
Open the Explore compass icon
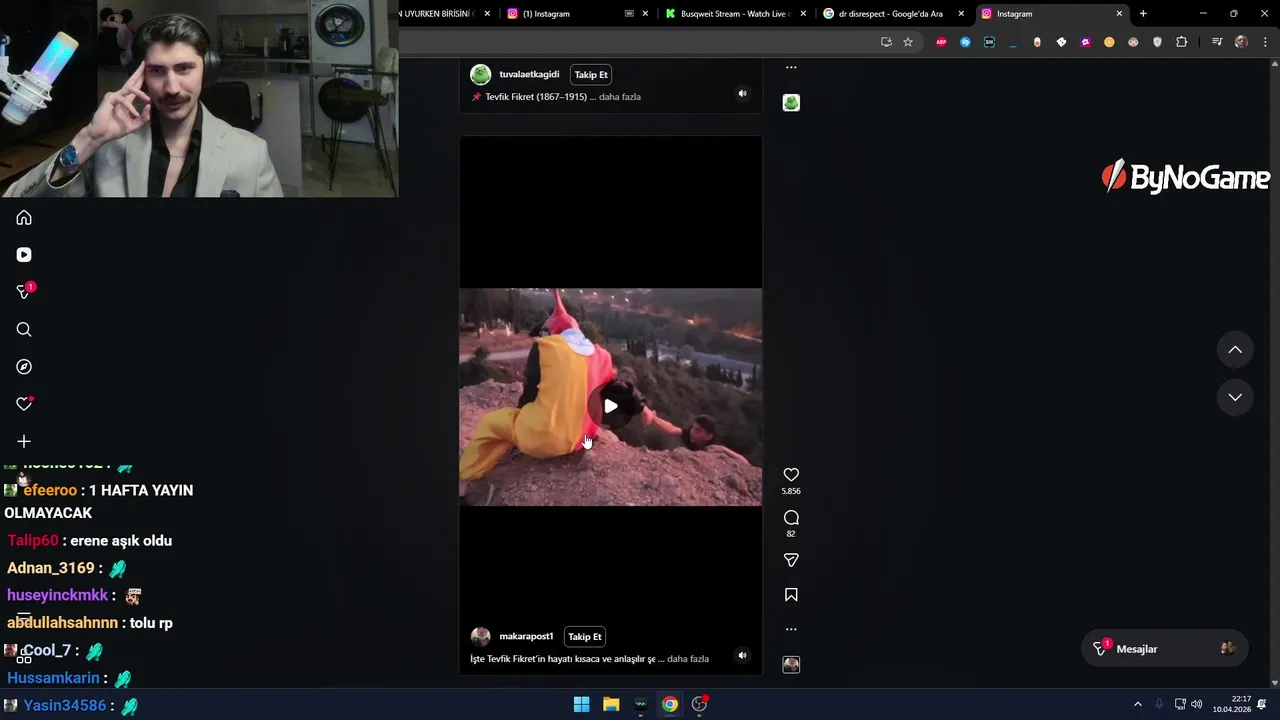coord(24,367)
